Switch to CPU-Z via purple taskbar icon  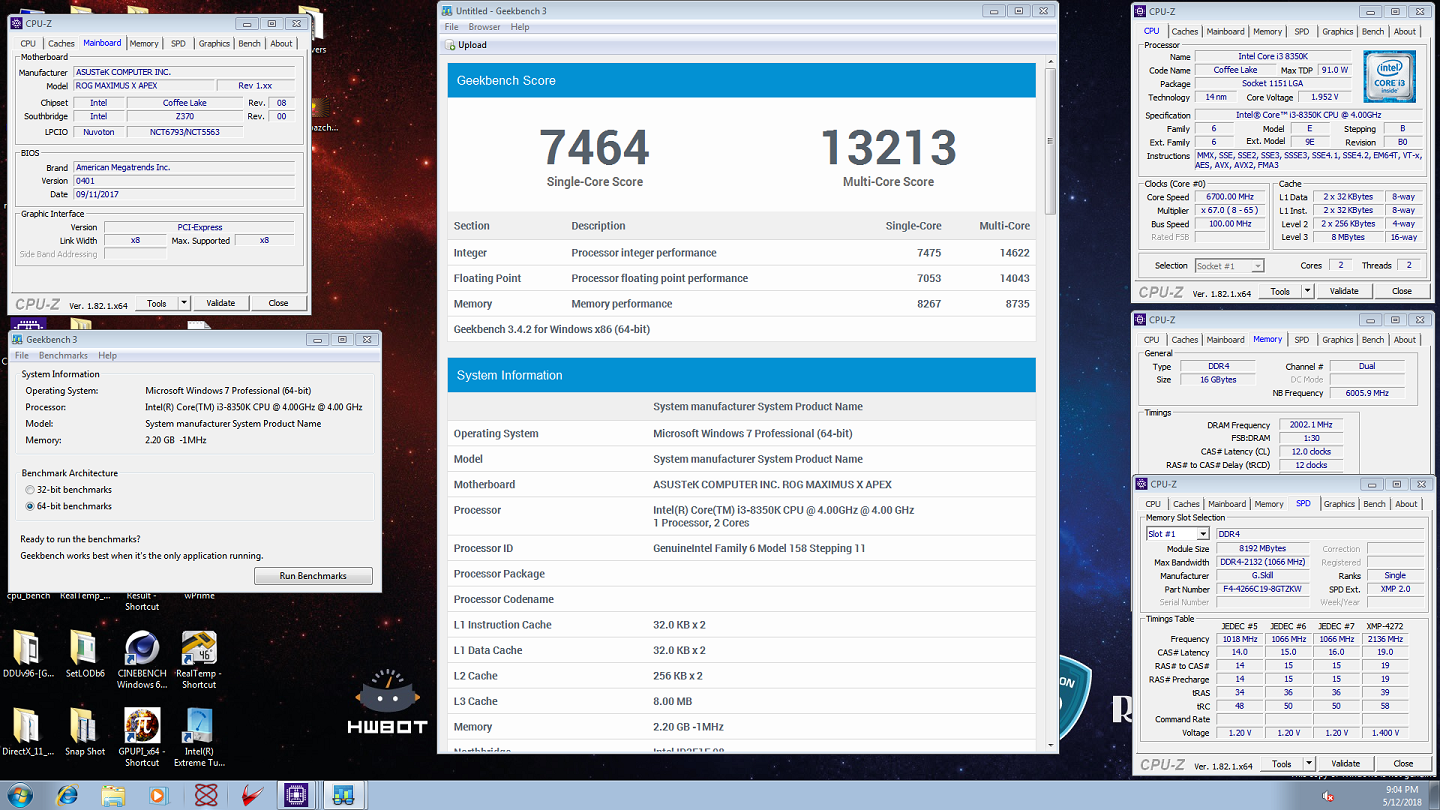297,796
